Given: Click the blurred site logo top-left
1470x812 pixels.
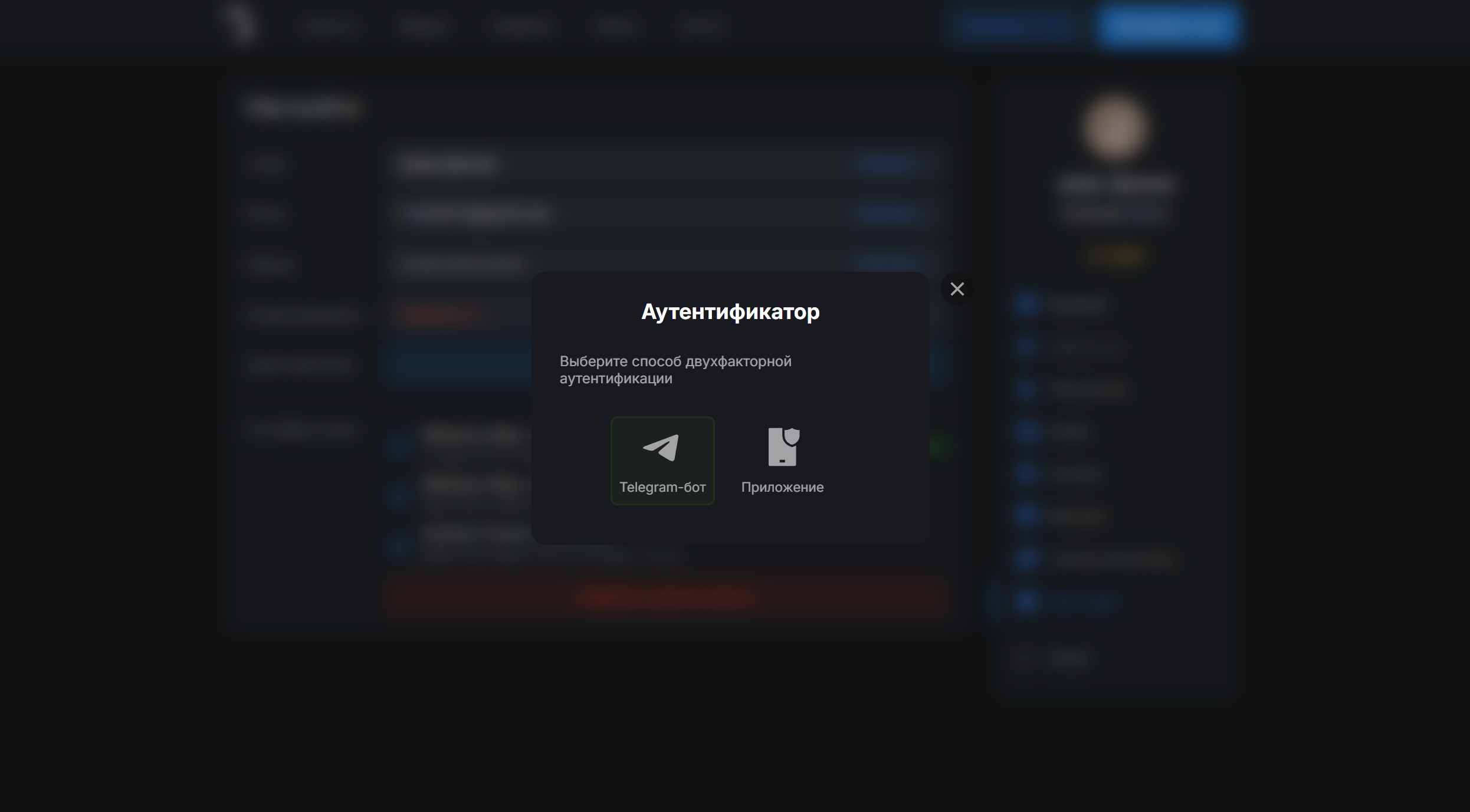Looking at the screenshot, I should (241, 24).
